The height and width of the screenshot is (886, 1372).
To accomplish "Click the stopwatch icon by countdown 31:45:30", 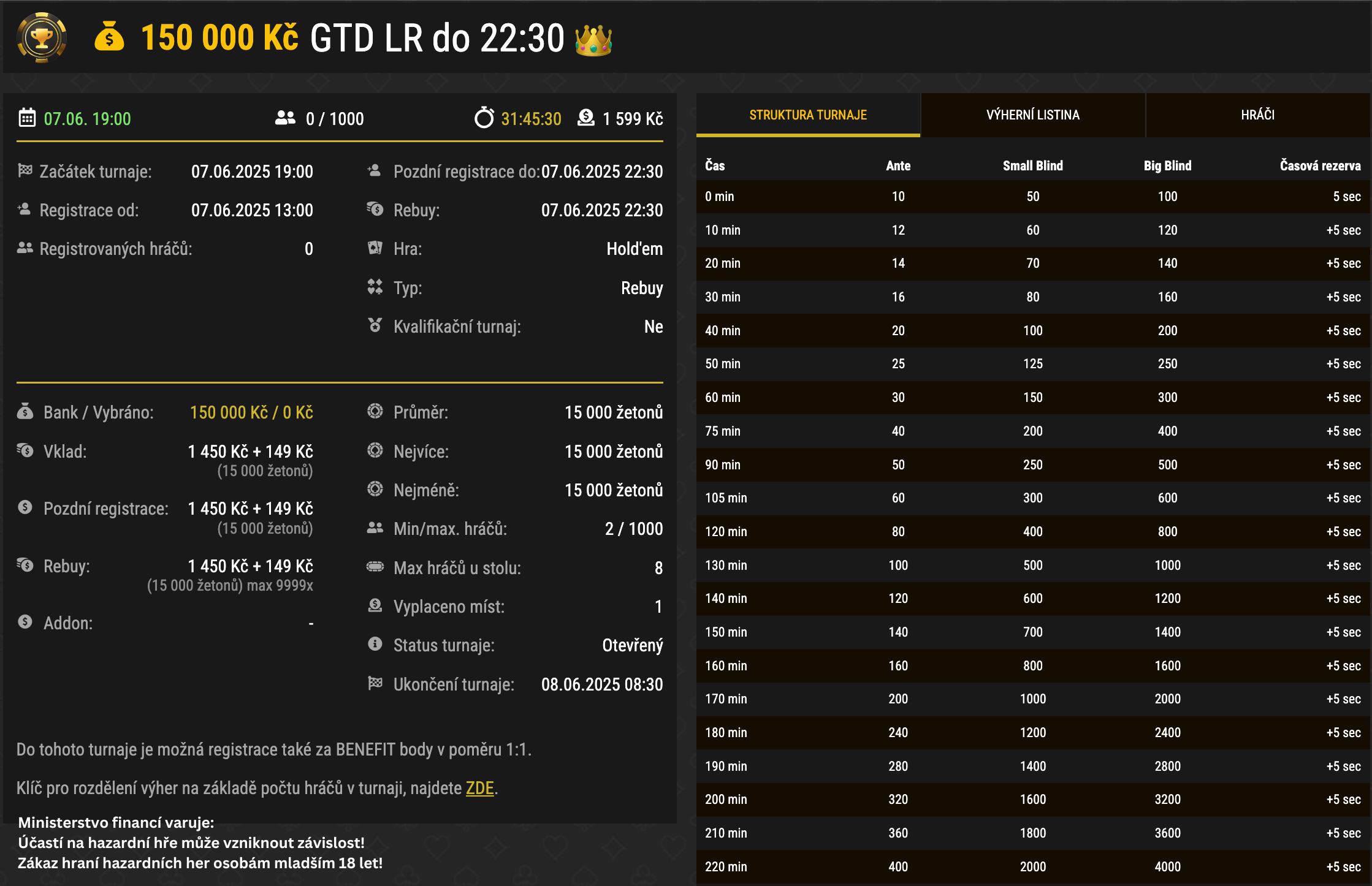I will [x=484, y=118].
